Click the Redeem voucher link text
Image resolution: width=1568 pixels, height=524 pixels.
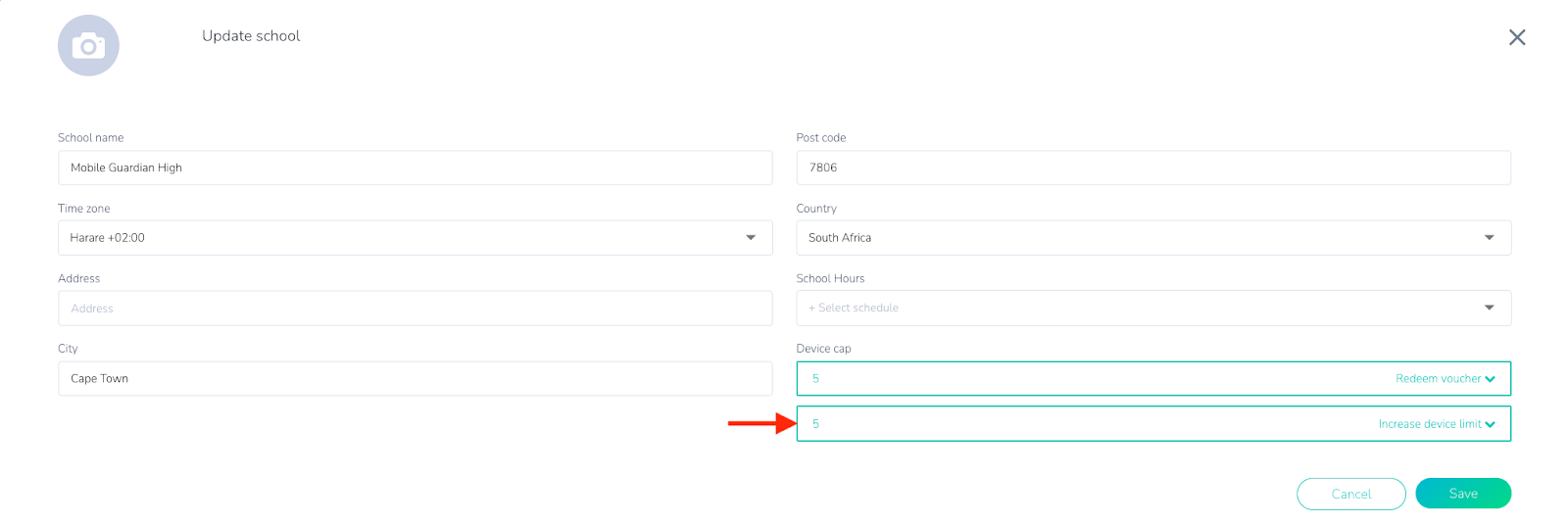point(1438,379)
